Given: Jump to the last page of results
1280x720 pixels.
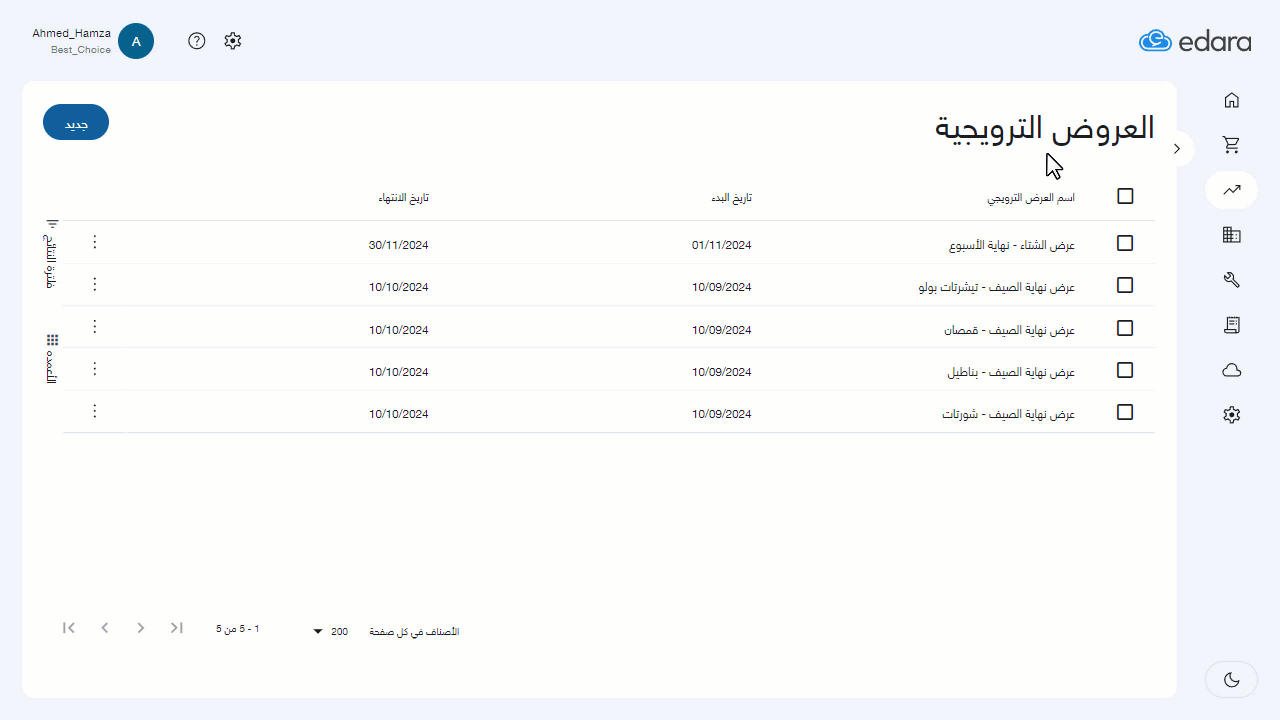Looking at the screenshot, I should point(177,628).
